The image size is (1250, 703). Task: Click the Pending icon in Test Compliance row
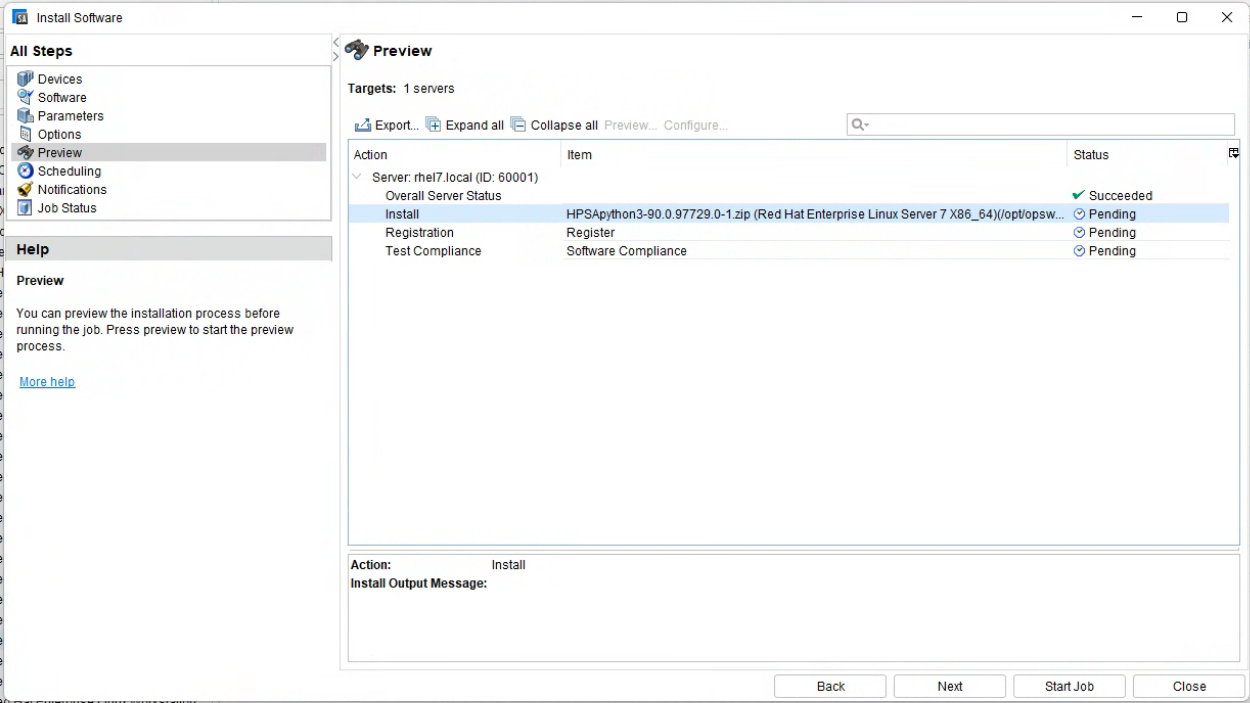coord(1079,251)
